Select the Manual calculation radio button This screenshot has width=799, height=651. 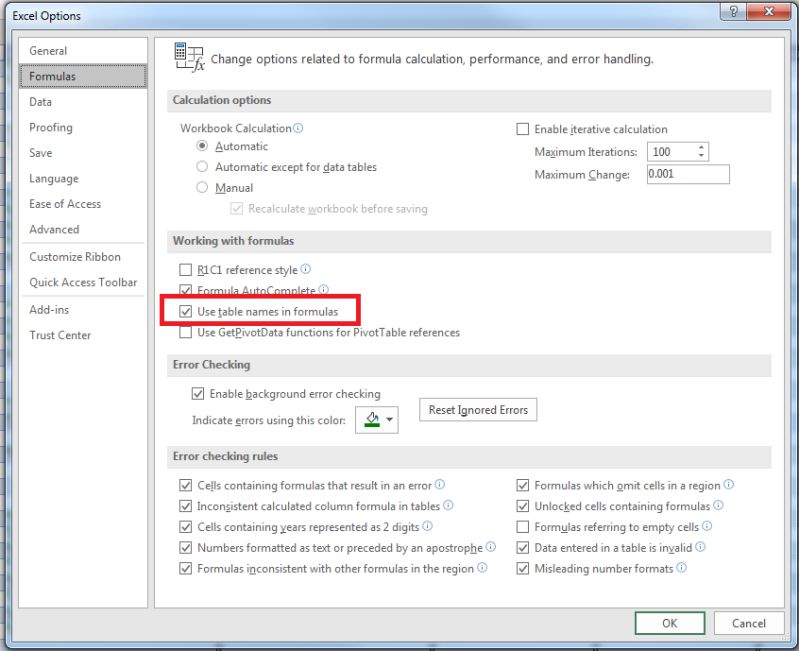[x=202, y=188]
